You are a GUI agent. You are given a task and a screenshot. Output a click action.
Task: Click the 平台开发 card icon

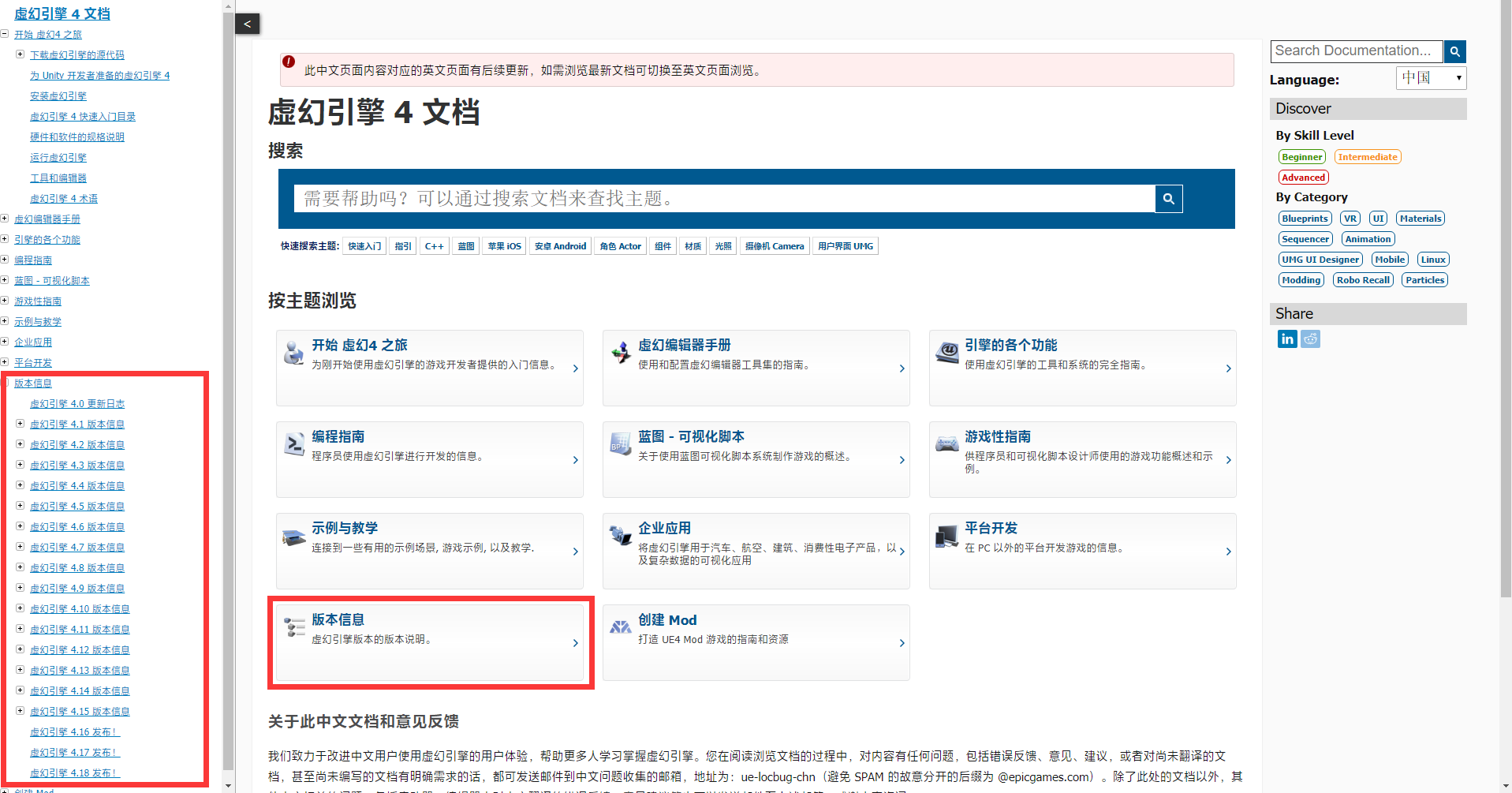(947, 537)
